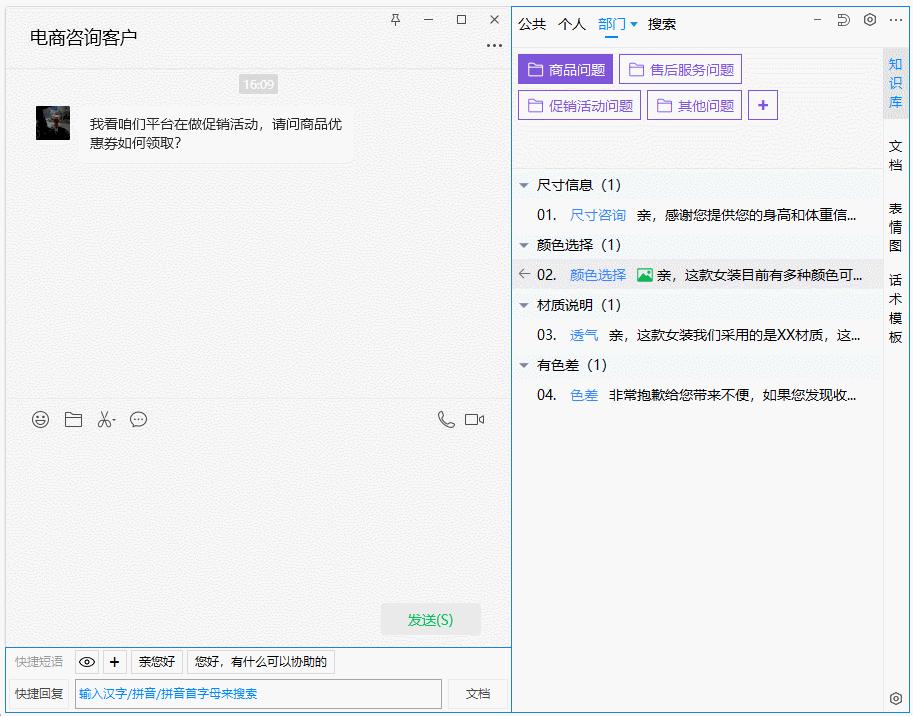Screen dimensions: 913x716
Task: Collapse the 有色差 group
Action: [x=524, y=365]
